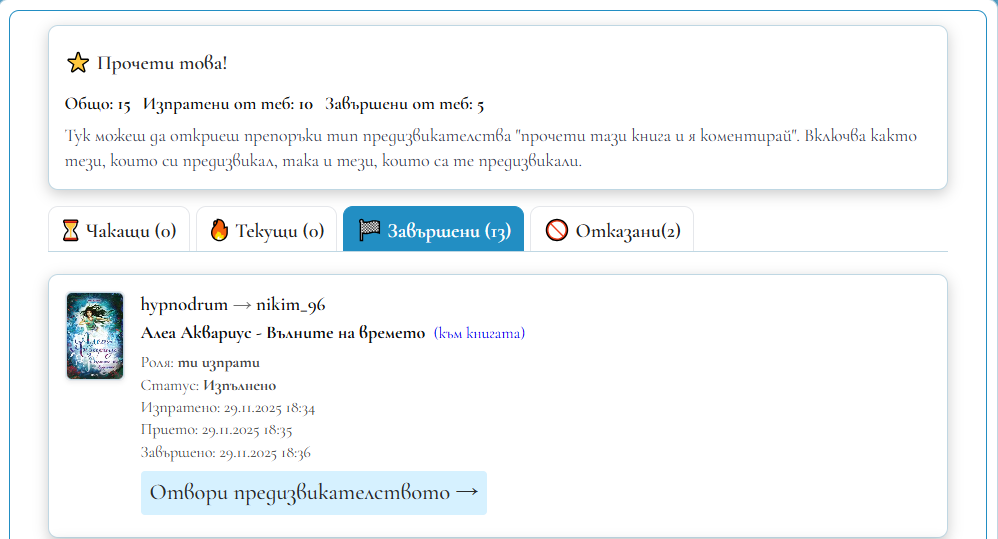Click the Статус: Изпълнено line
This screenshot has width=998, height=539.
pyautogui.click(x=208, y=386)
